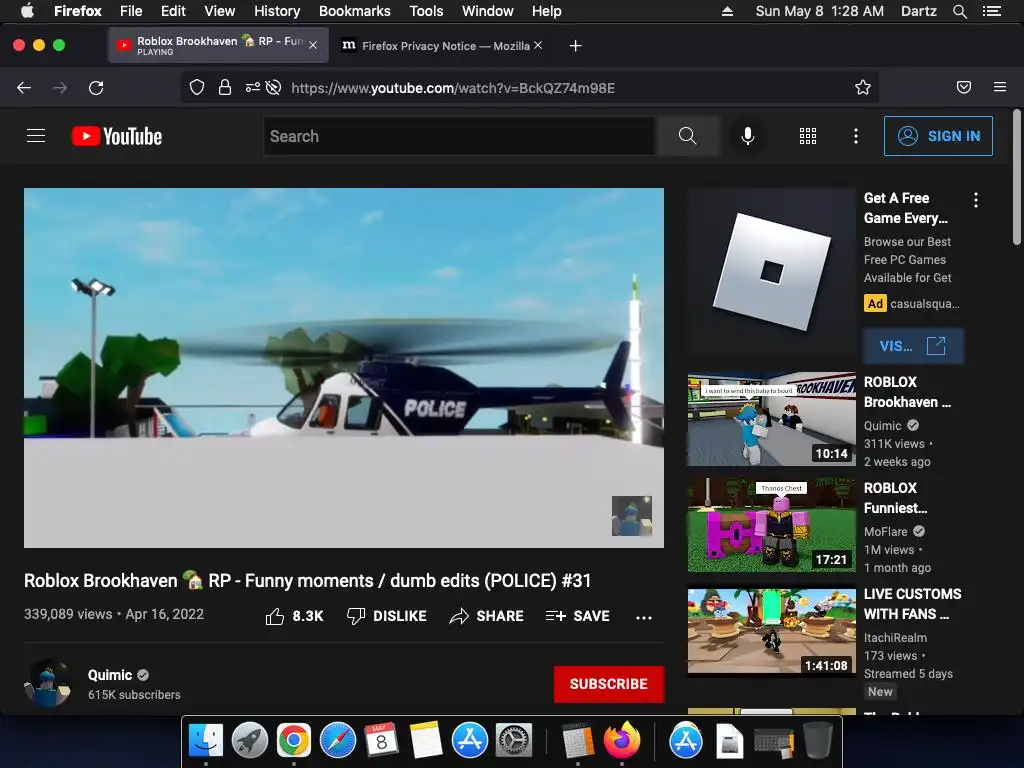Screen dimensions: 1024x768
Task: Go to the YouTube home logo
Action: click(117, 136)
